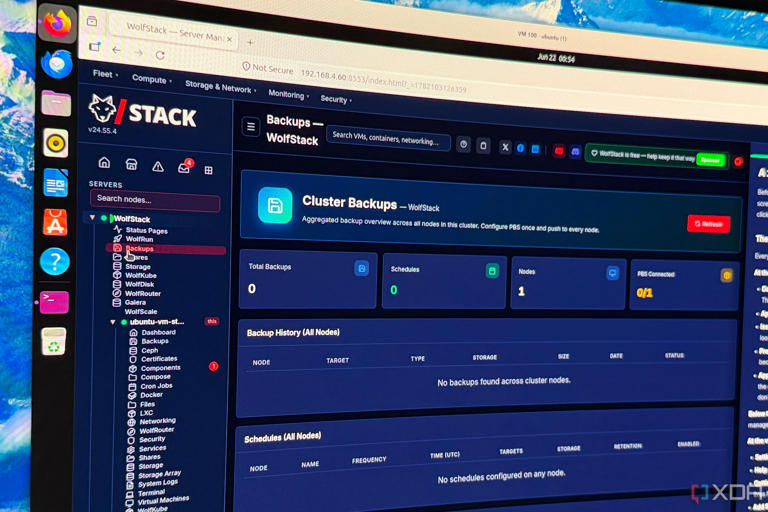Open the Discord icon in header
Screen dimensions: 768x512
point(576,152)
